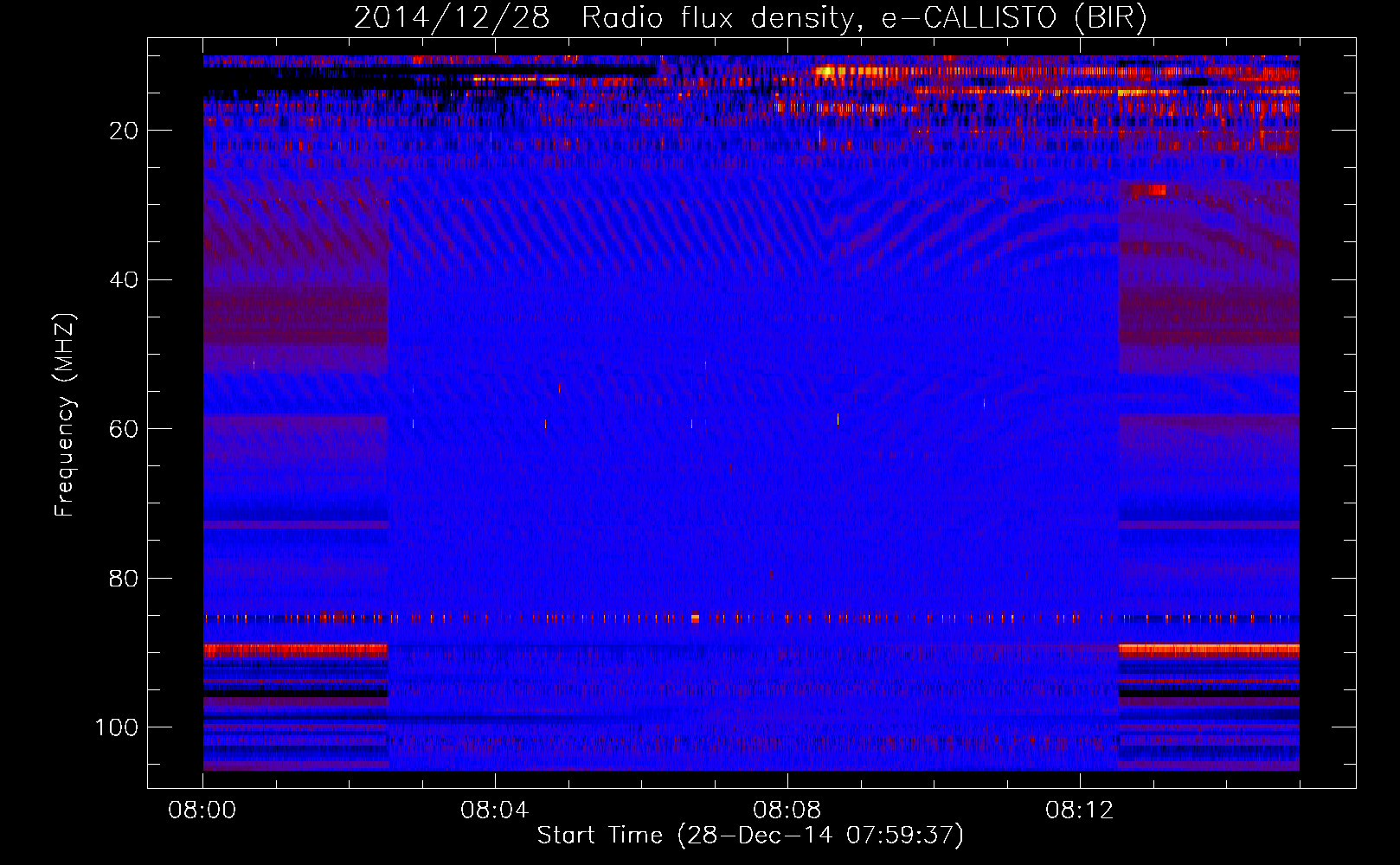Click the y-axis tick label '100'

click(117, 727)
